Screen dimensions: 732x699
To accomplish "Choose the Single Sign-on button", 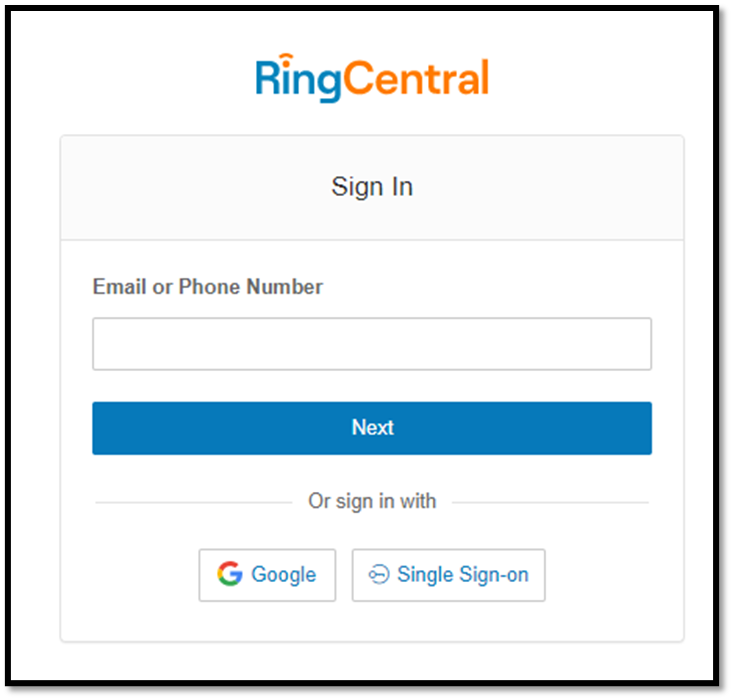I will pyautogui.click(x=449, y=575).
